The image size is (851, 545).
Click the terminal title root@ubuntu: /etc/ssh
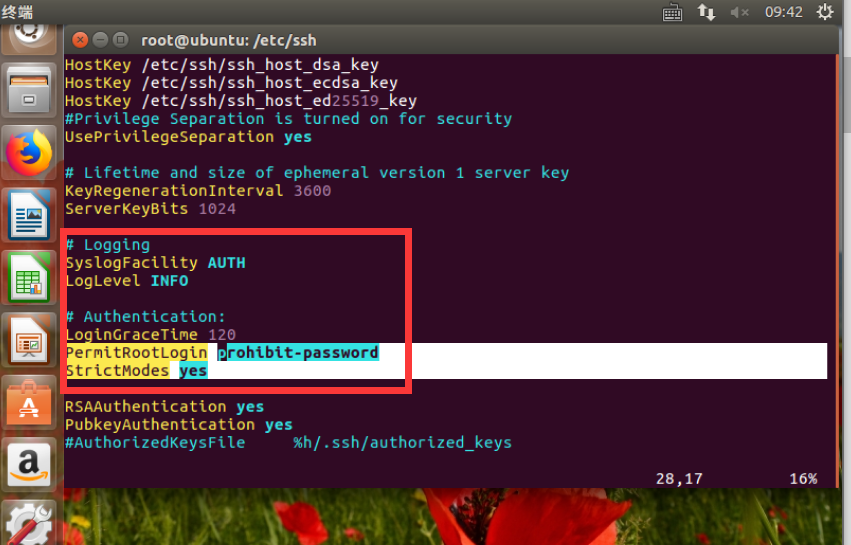click(x=228, y=41)
